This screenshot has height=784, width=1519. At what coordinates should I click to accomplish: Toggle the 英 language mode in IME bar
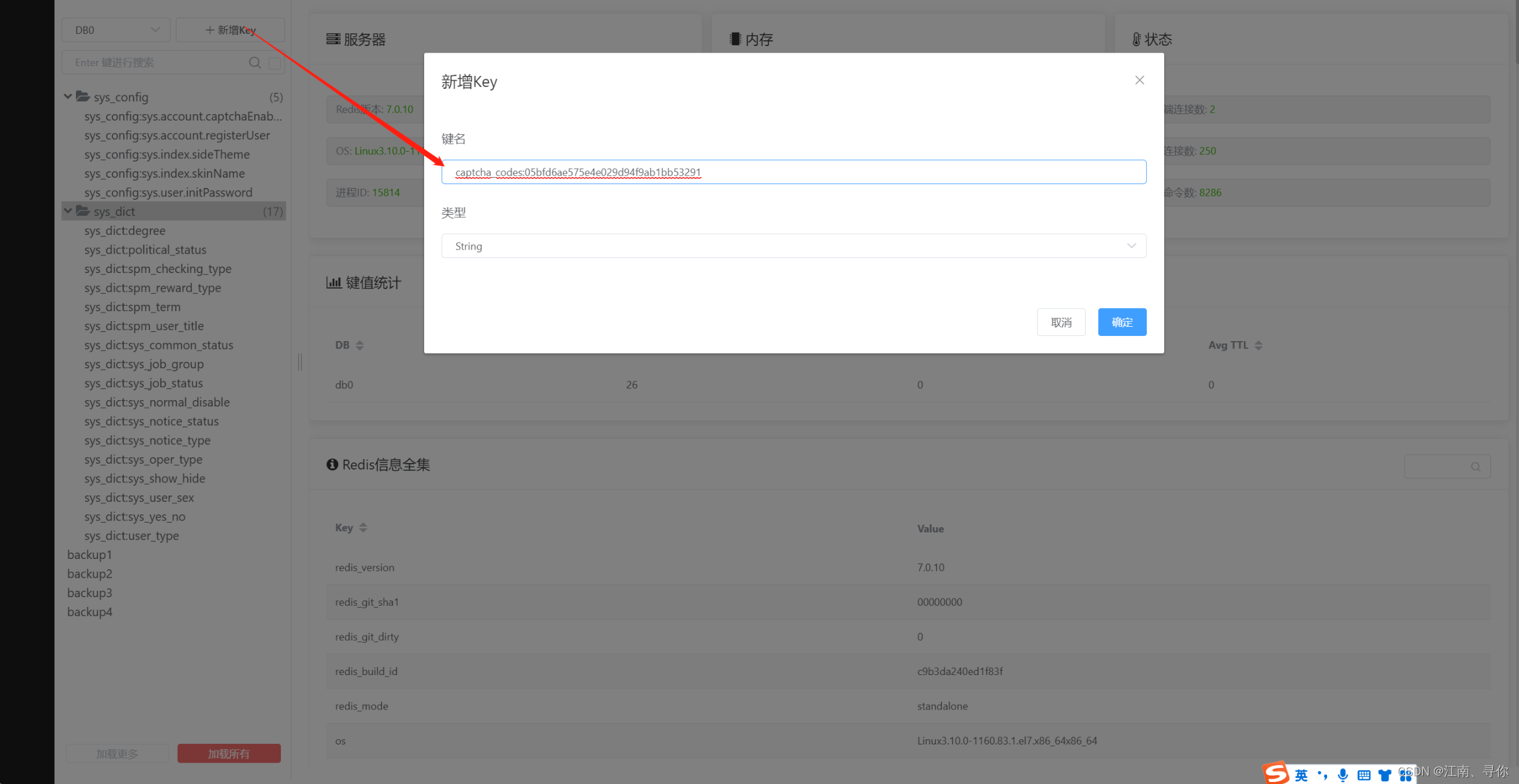[1301, 775]
